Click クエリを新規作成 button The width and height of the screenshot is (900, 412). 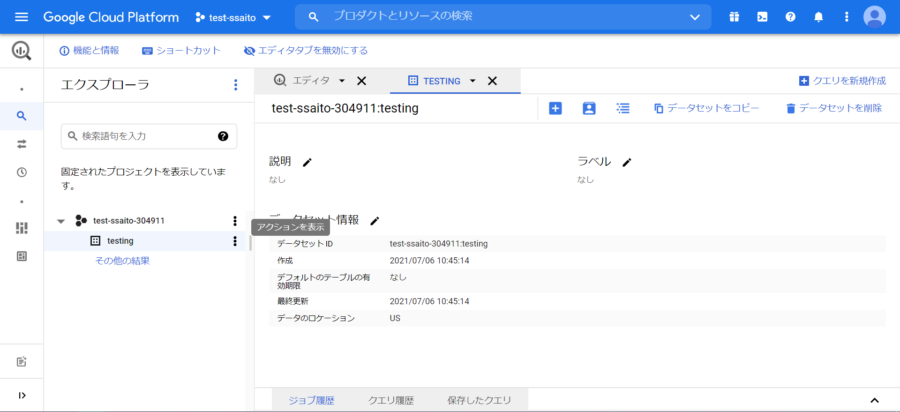coord(843,81)
